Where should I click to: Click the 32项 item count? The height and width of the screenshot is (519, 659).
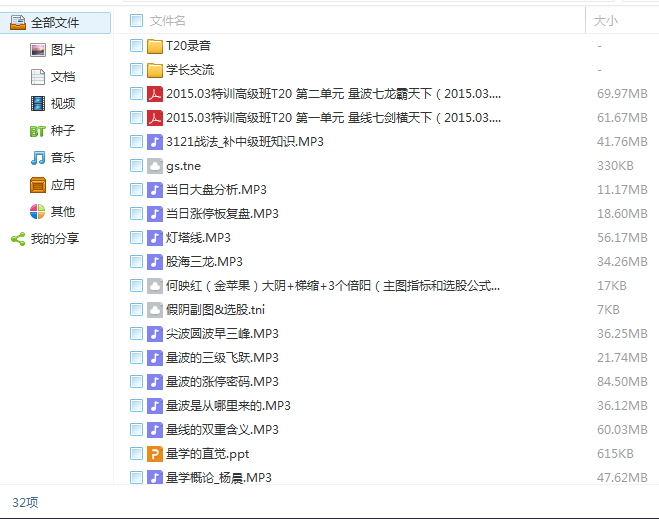click(x=25, y=503)
